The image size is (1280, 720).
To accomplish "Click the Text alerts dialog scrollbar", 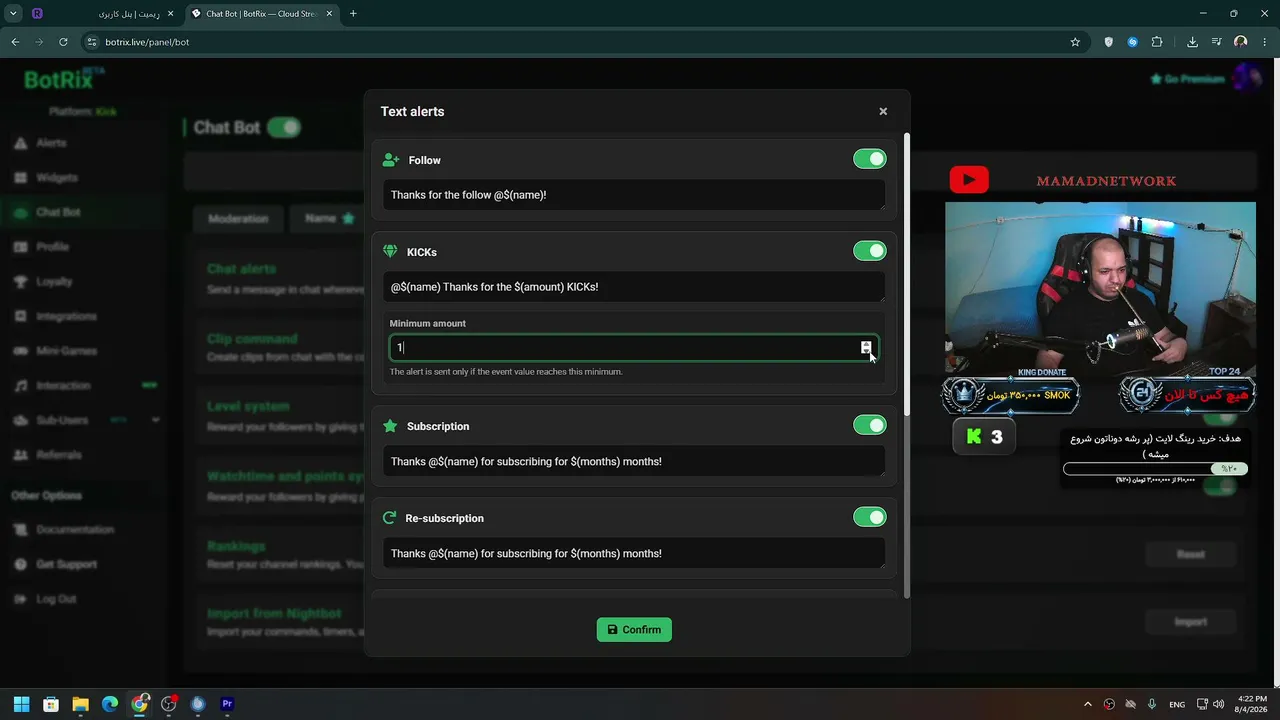I will coord(907,273).
